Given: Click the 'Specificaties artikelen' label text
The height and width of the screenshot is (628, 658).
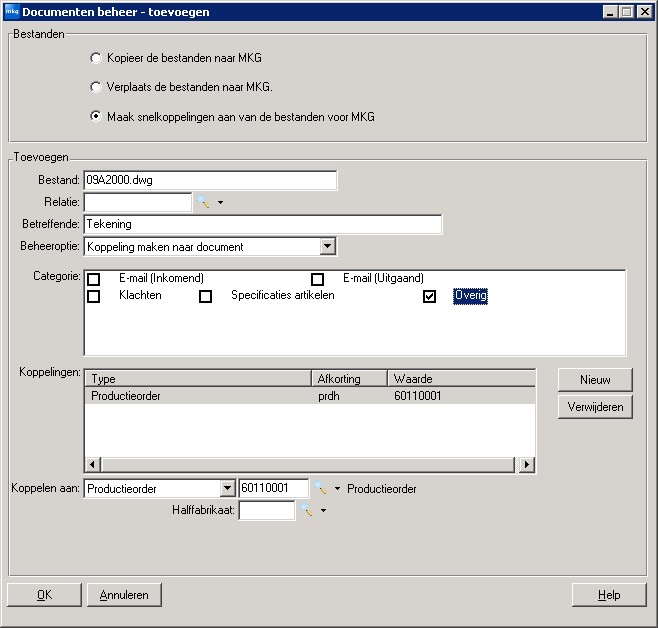Looking at the screenshot, I should pyautogui.click(x=282, y=295).
